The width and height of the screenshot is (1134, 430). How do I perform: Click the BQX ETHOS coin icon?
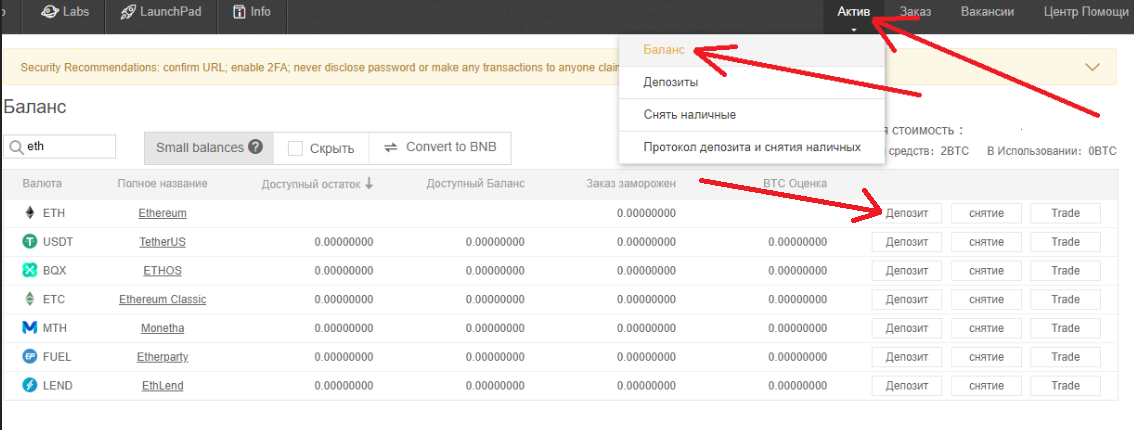click(29, 271)
